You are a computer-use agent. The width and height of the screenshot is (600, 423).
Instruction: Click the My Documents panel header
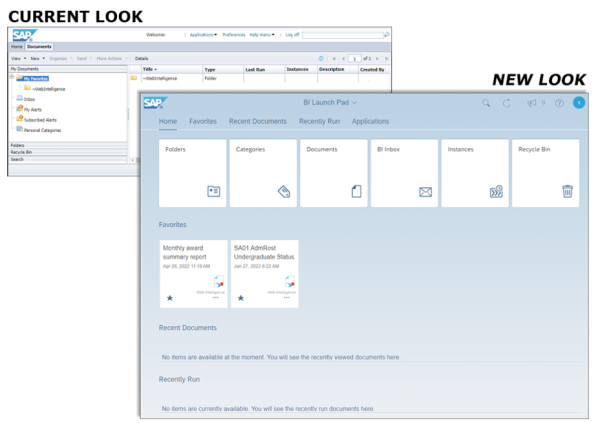pyautogui.click(x=68, y=69)
